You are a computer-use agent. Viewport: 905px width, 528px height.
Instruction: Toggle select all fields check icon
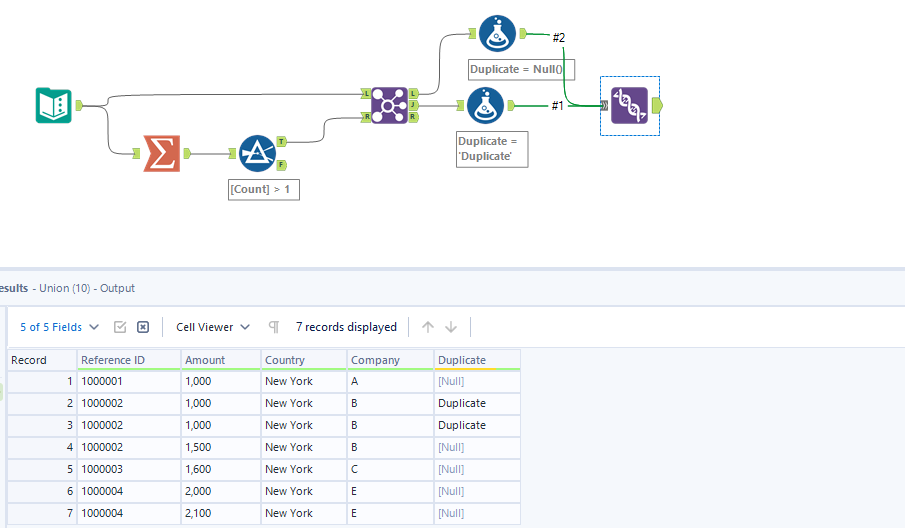(x=120, y=327)
